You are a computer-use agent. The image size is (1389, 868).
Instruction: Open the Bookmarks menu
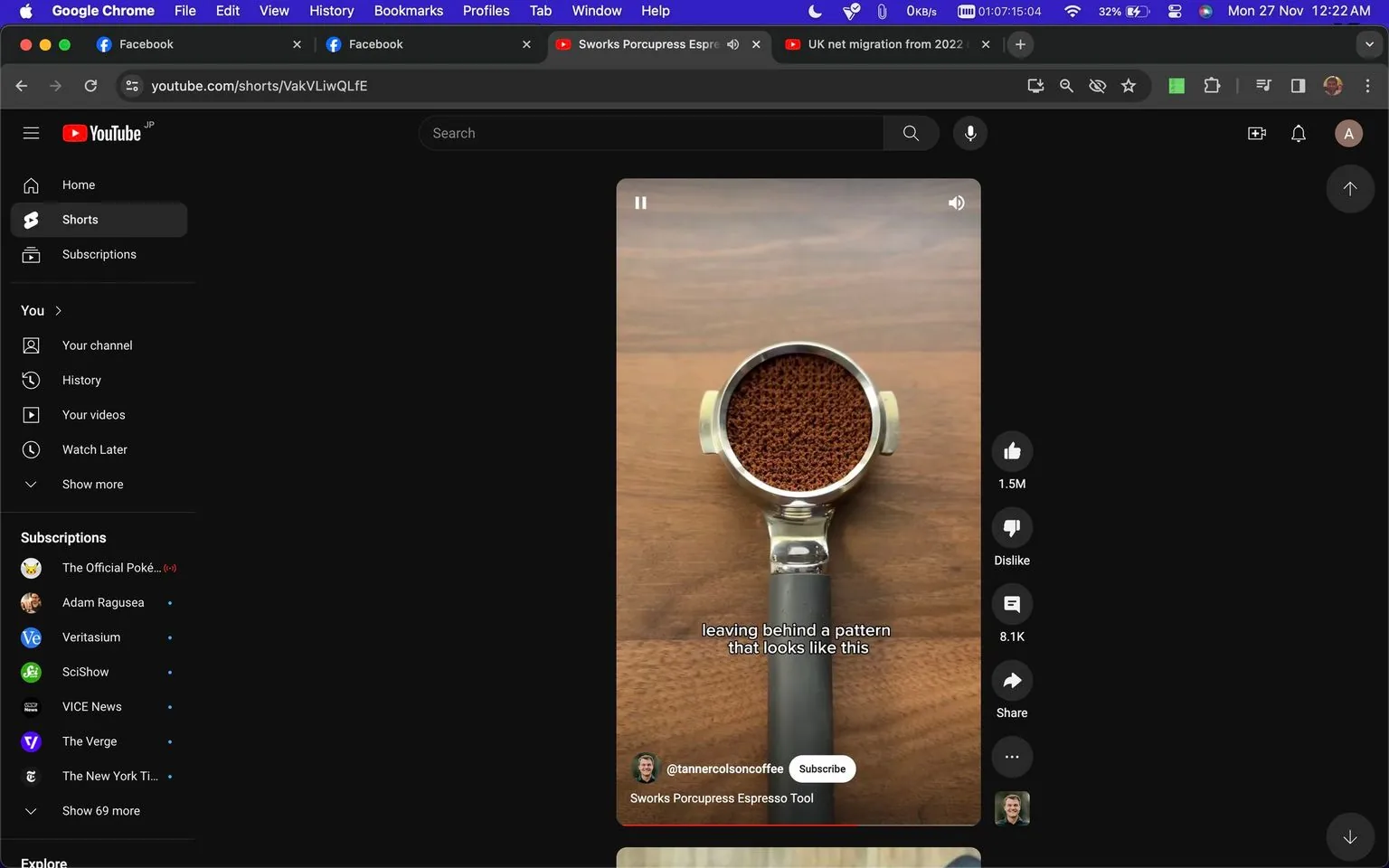point(408,11)
